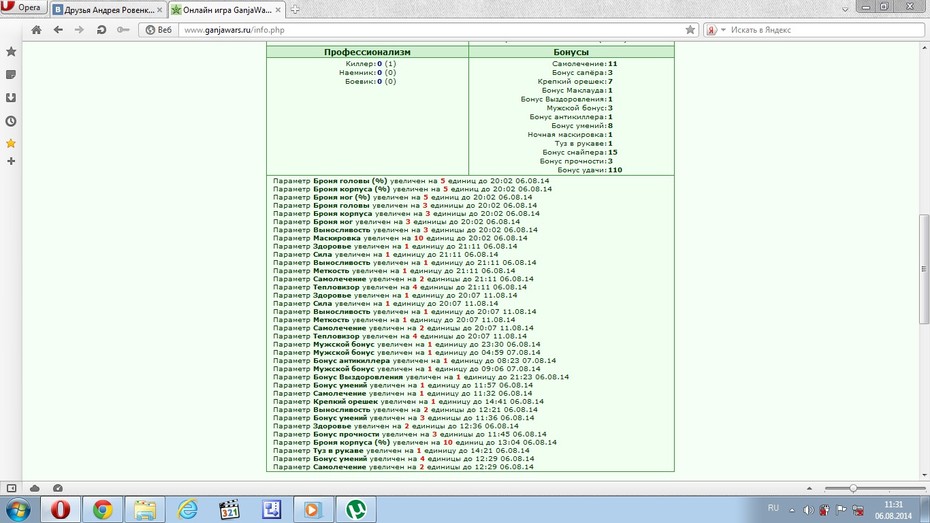Click the cloud sync icon in status bar
The width and height of the screenshot is (930, 523).
(x=34, y=488)
